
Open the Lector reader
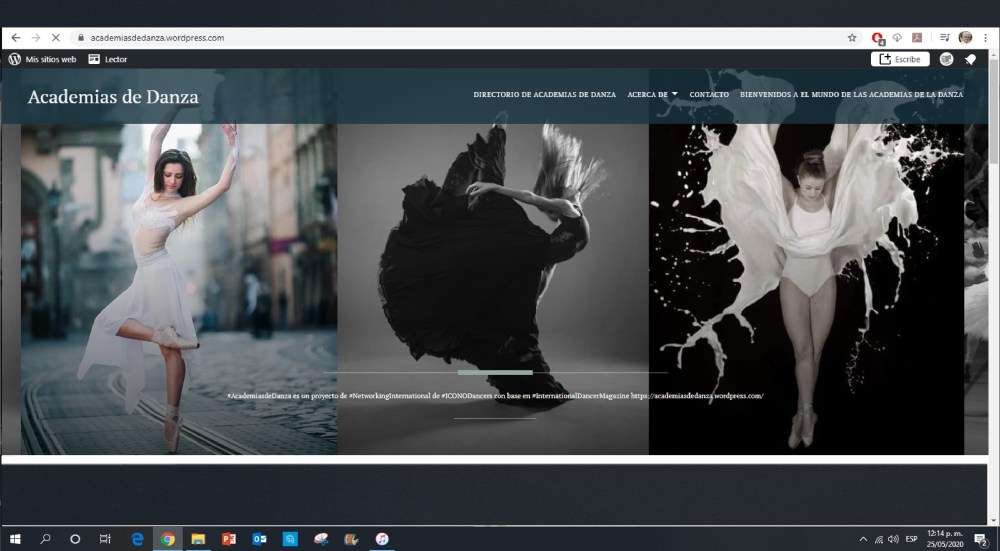pyautogui.click(x=107, y=59)
